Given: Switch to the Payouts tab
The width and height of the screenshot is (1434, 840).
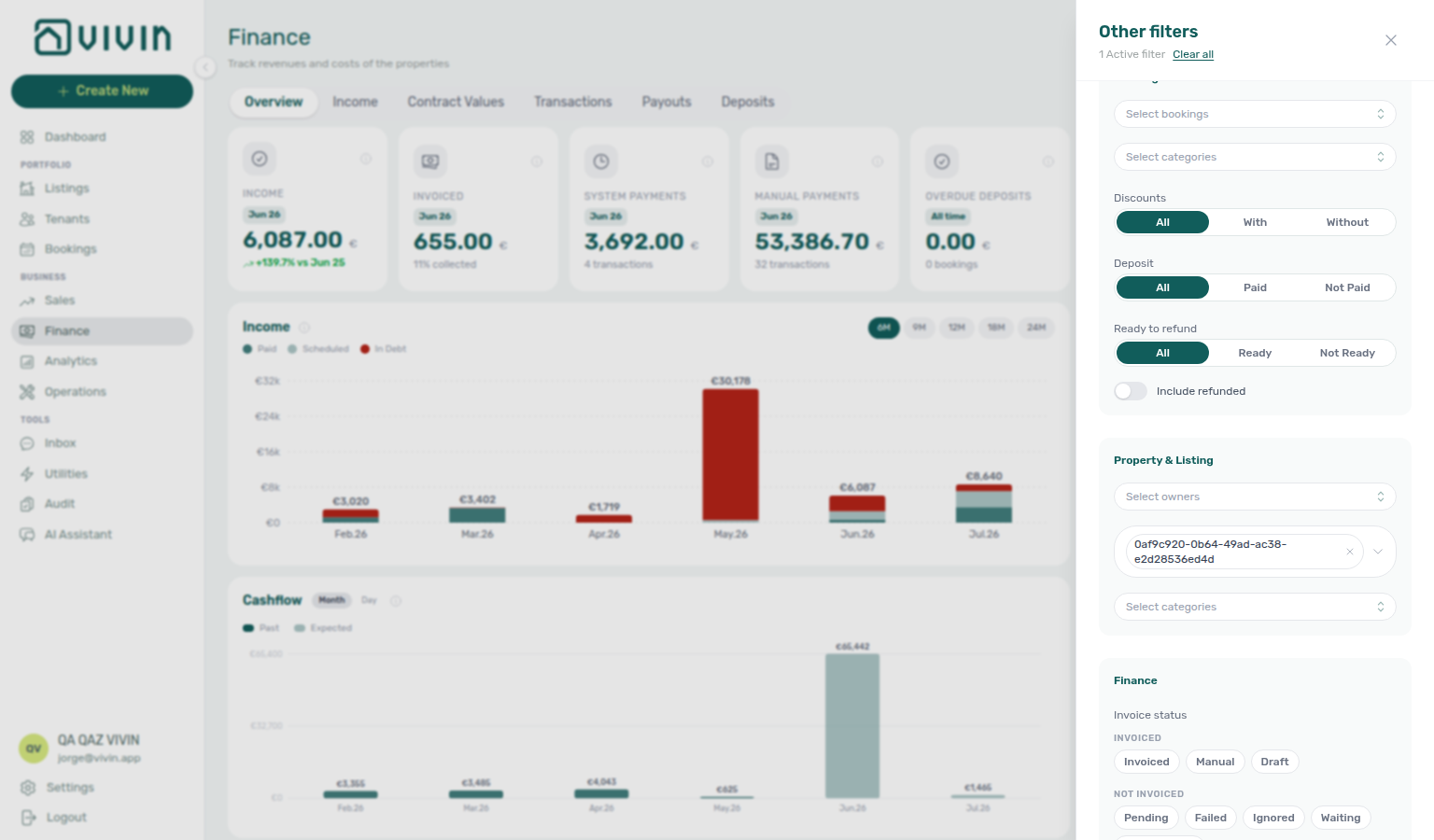Looking at the screenshot, I should pos(667,102).
